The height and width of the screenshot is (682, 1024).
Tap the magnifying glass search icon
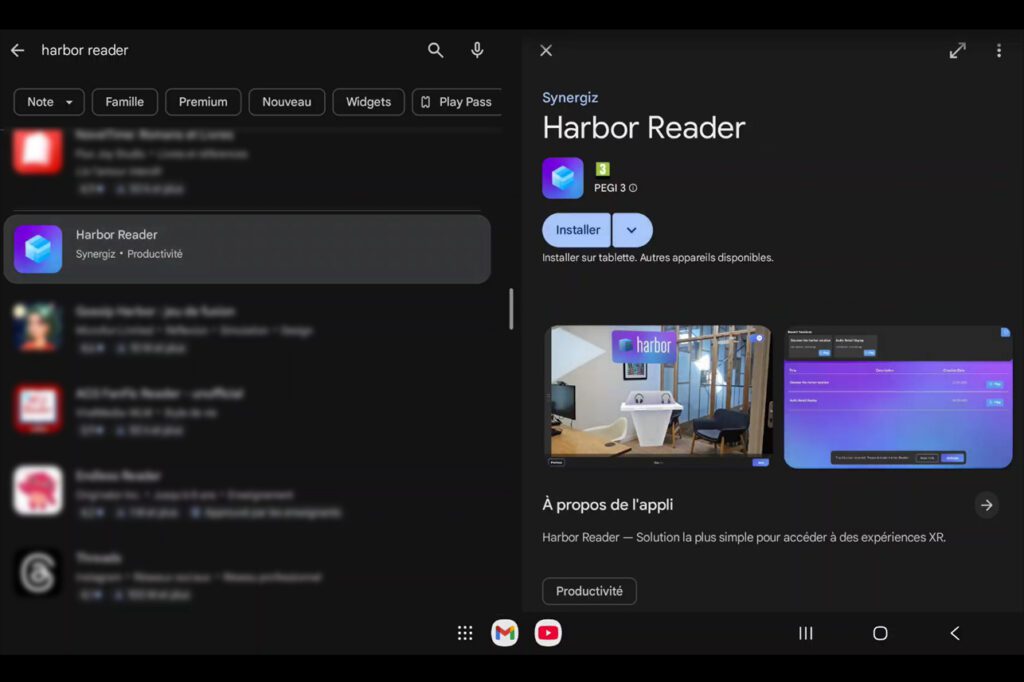[x=435, y=50]
